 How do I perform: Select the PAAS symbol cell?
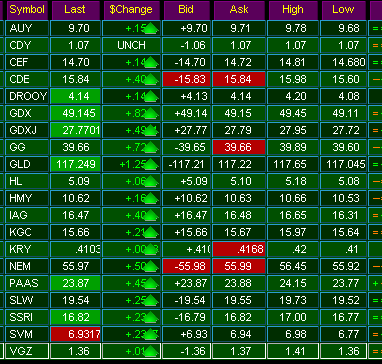tap(27, 283)
